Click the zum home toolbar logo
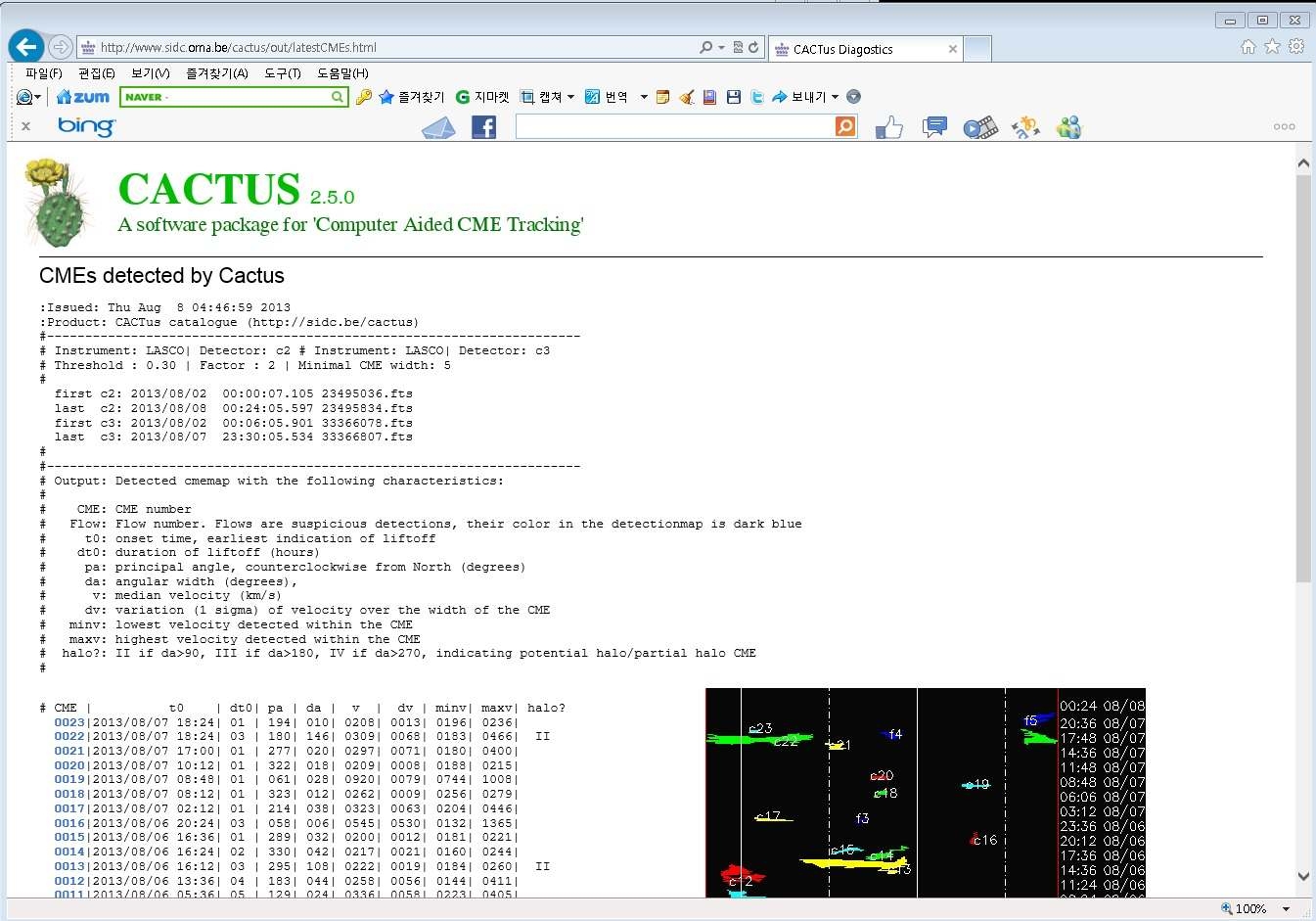The image size is (1316, 921). click(83, 97)
